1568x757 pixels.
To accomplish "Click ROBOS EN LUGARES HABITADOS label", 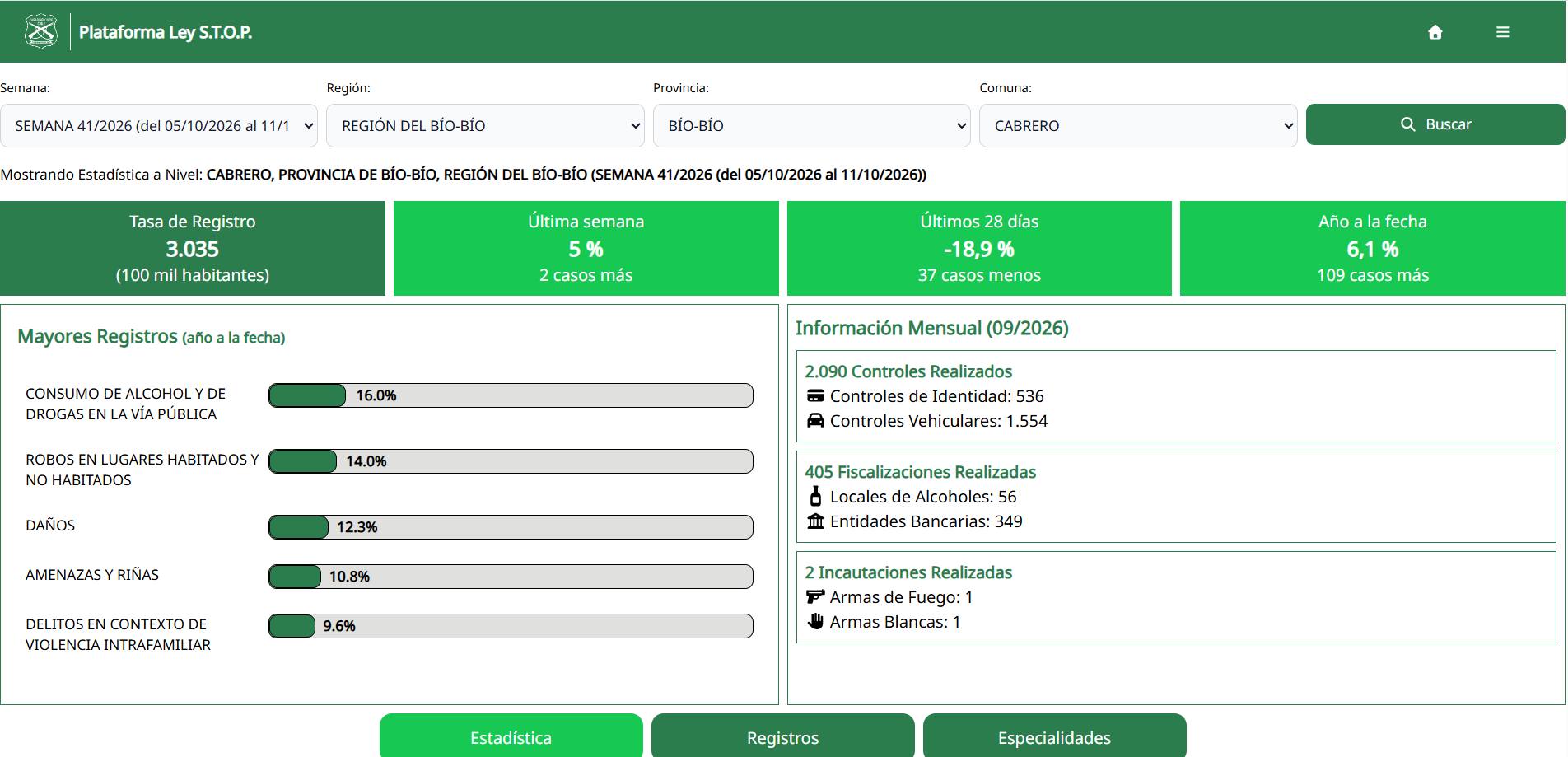I will click(142, 470).
